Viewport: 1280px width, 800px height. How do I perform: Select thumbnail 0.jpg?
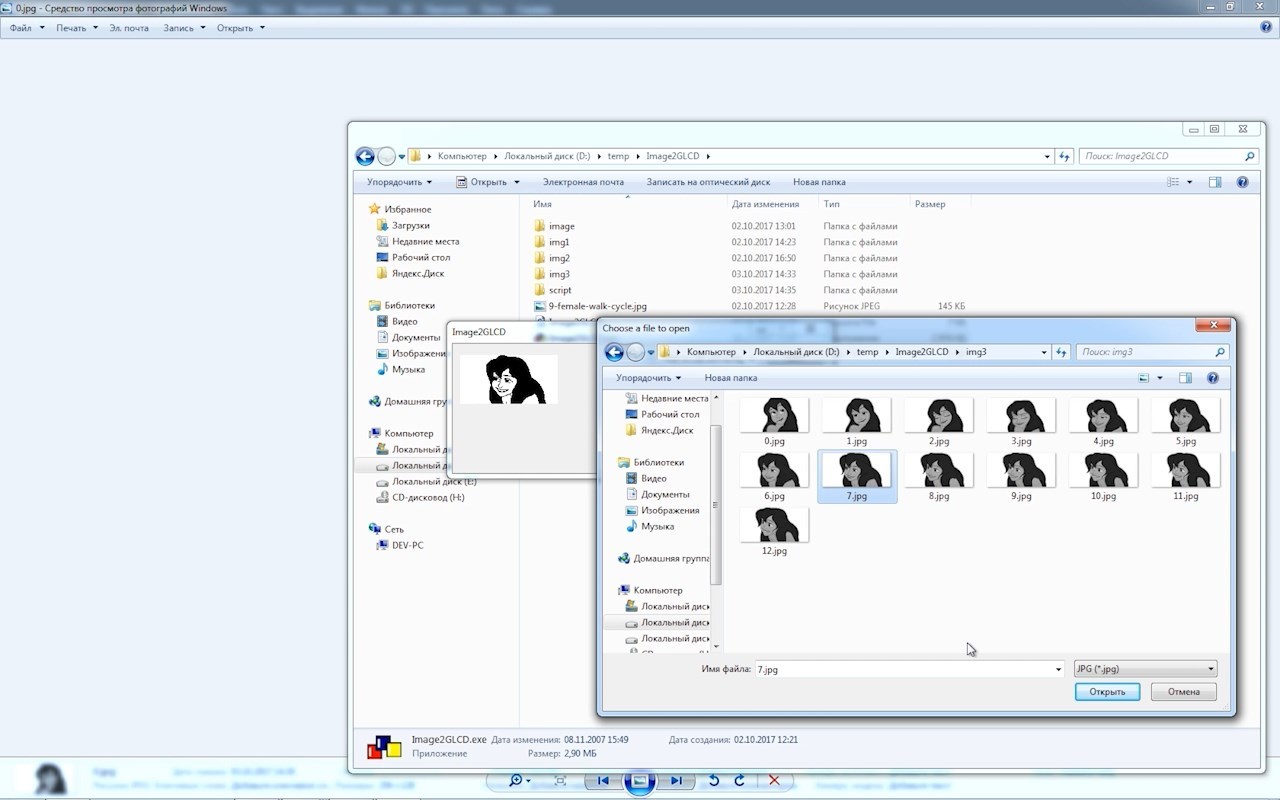(x=774, y=421)
